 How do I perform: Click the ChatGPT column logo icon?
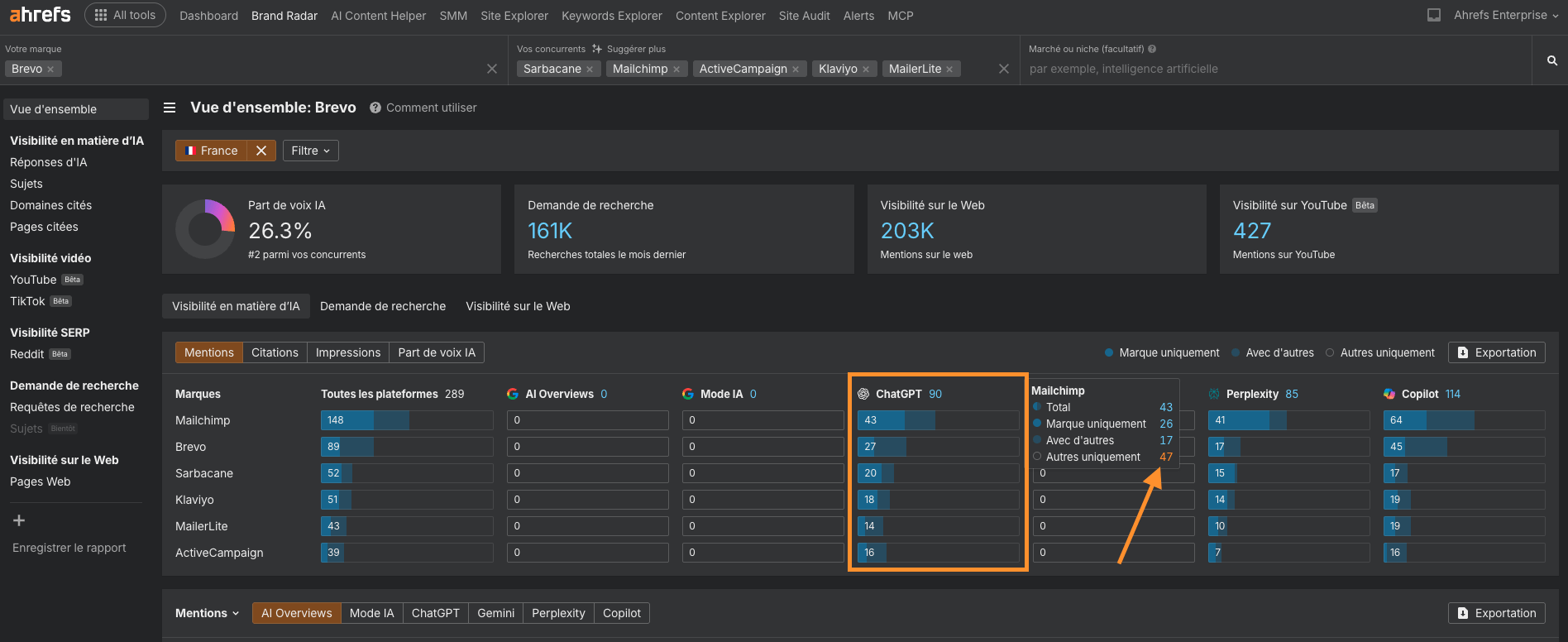coord(863,394)
